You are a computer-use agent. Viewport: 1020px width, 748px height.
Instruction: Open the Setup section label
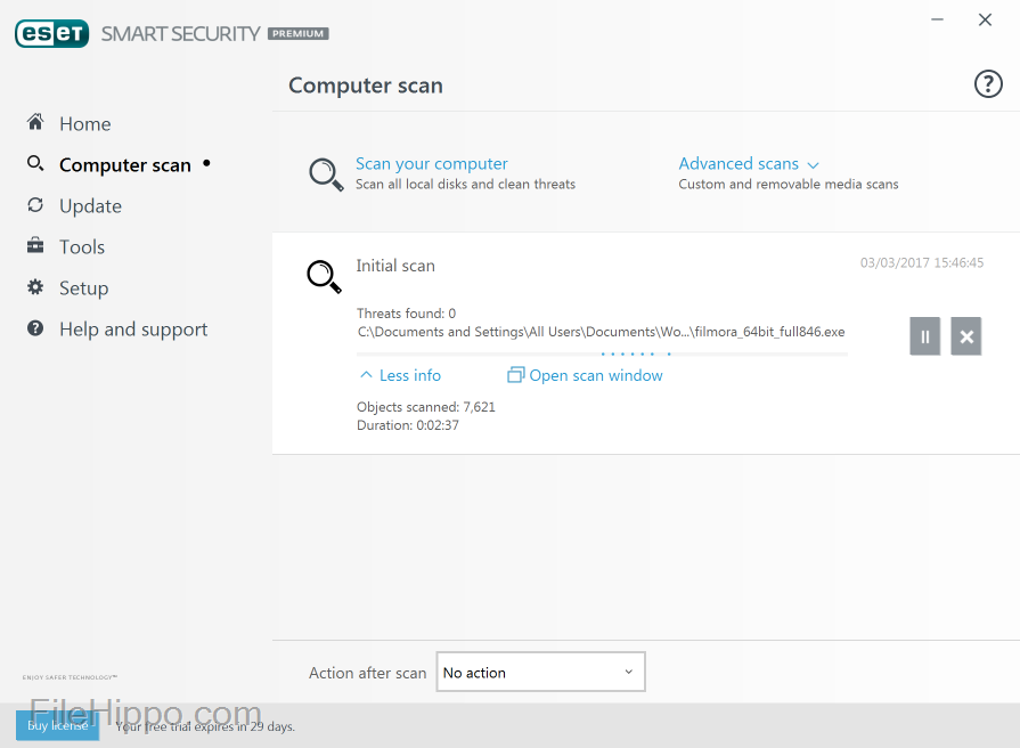pos(83,288)
